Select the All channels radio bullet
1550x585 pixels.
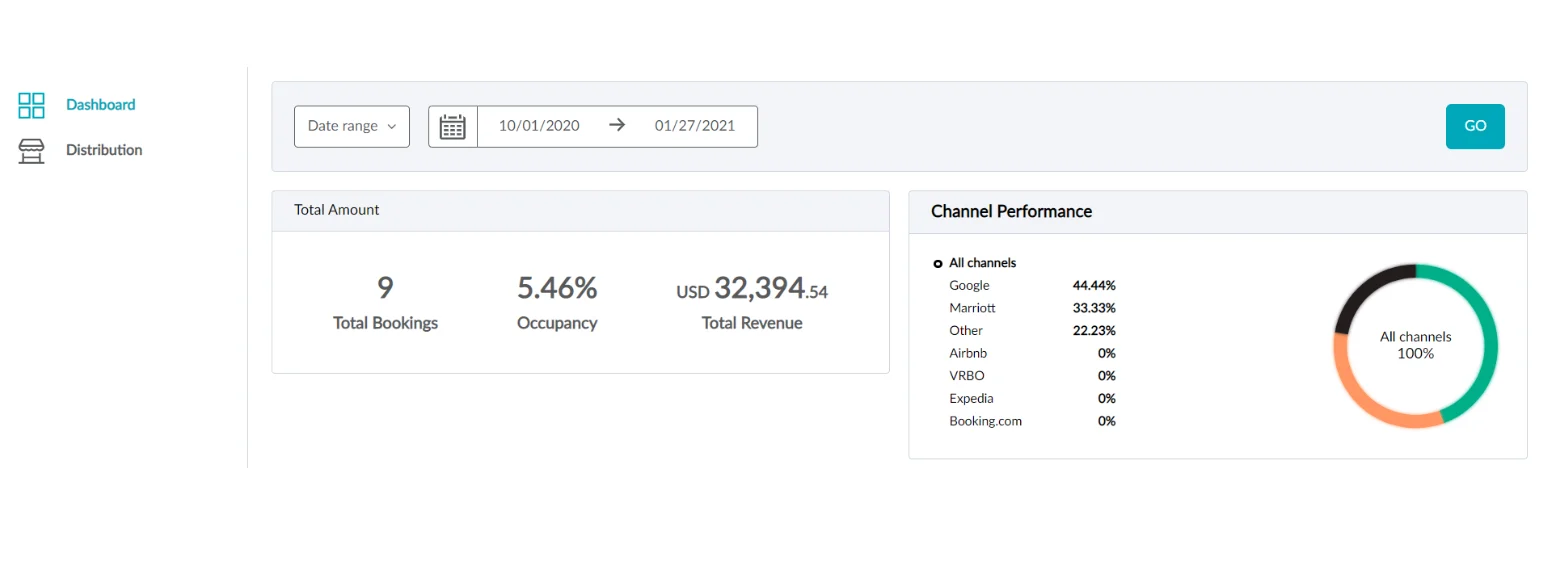coord(937,264)
